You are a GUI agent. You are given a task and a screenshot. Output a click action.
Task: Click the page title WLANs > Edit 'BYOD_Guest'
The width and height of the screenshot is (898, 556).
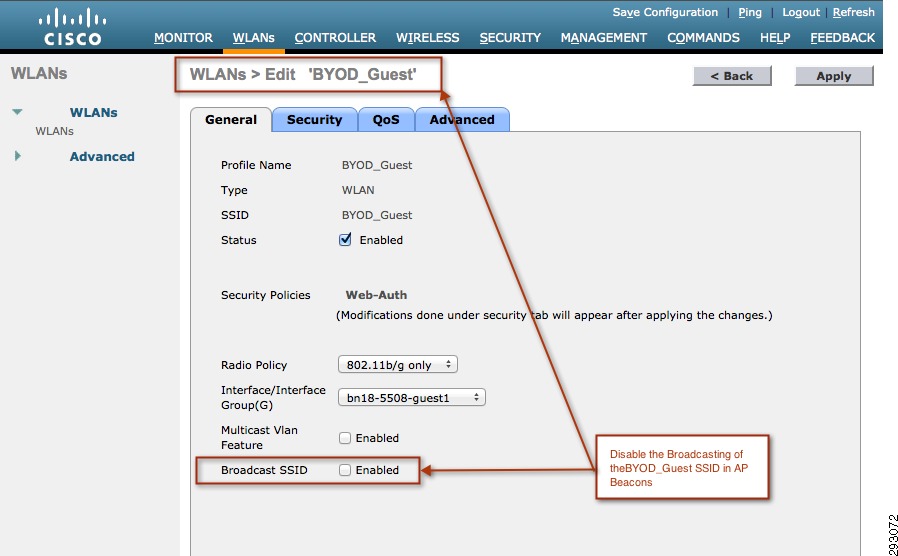303,74
